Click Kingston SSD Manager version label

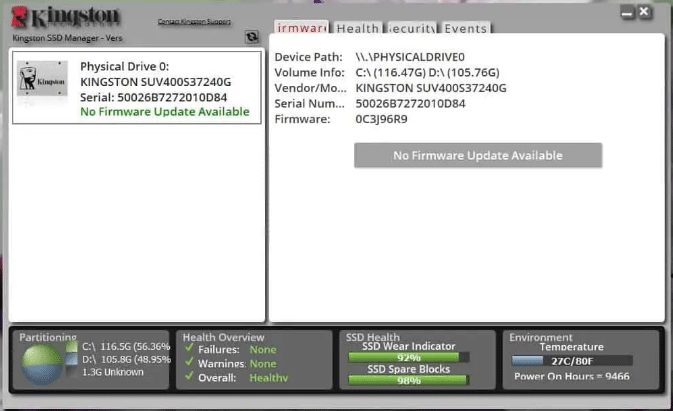click(67, 38)
